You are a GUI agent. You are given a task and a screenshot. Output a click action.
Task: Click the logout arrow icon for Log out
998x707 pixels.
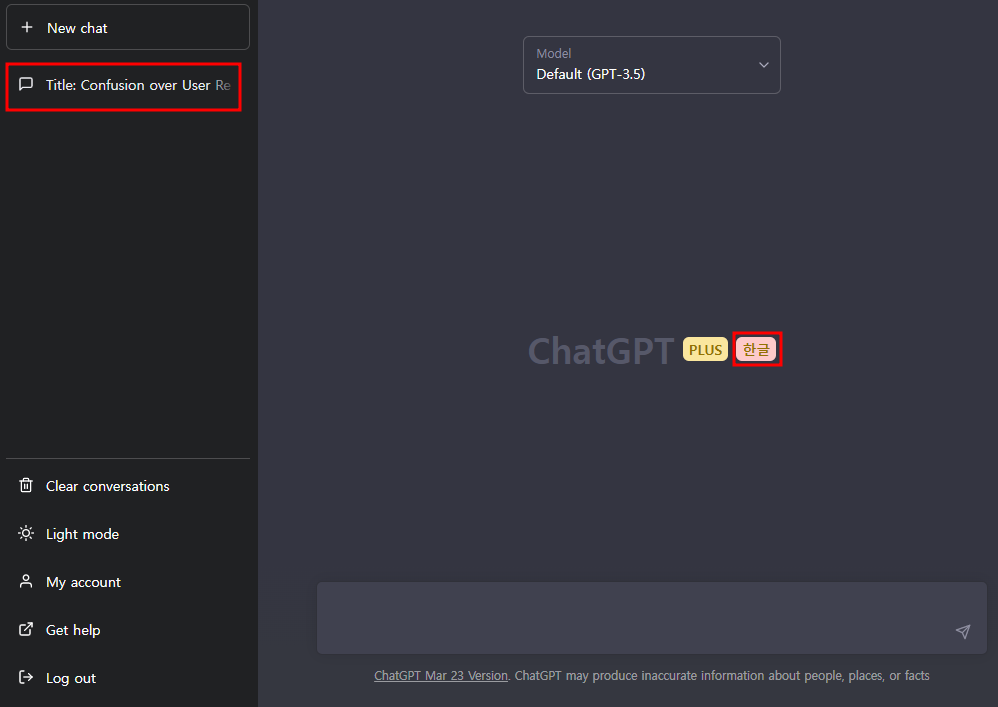tap(26, 678)
